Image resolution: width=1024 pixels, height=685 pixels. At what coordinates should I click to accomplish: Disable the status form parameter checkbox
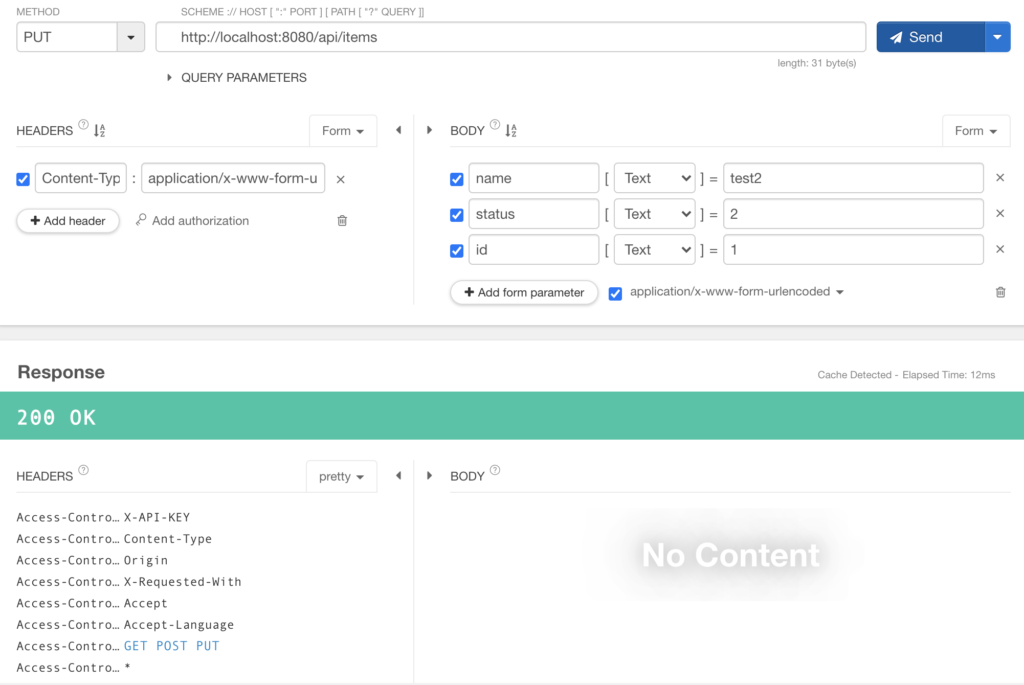point(457,215)
